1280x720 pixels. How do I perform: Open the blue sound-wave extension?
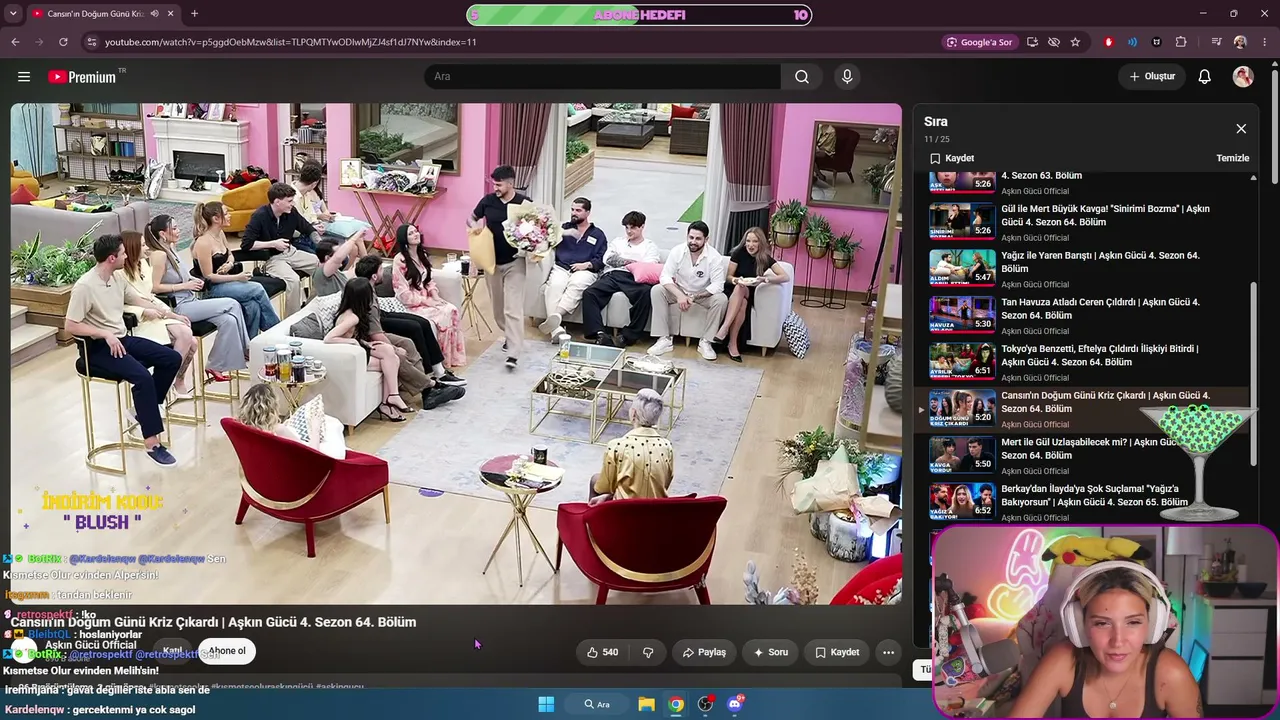(1132, 42)
